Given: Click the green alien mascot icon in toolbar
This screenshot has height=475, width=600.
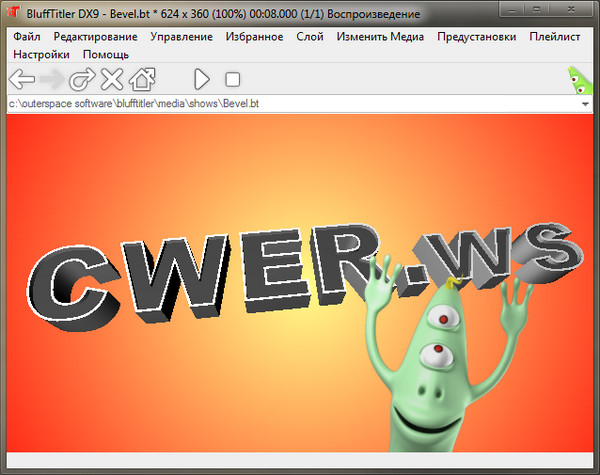Looking at the screenshot, I should (x=579, y=79).
